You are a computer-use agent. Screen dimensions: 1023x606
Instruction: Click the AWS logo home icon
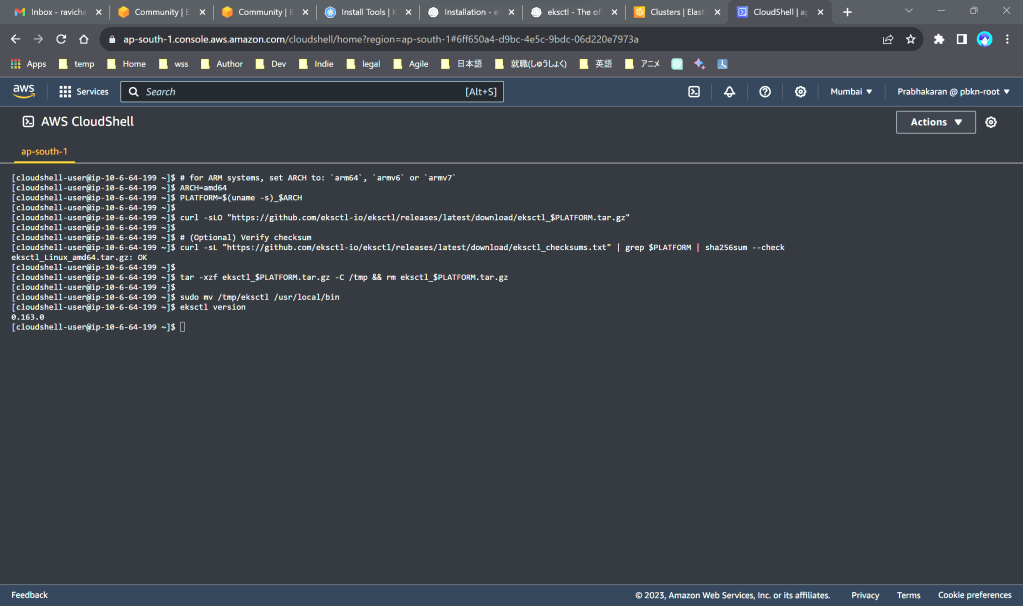click(24, 91)
